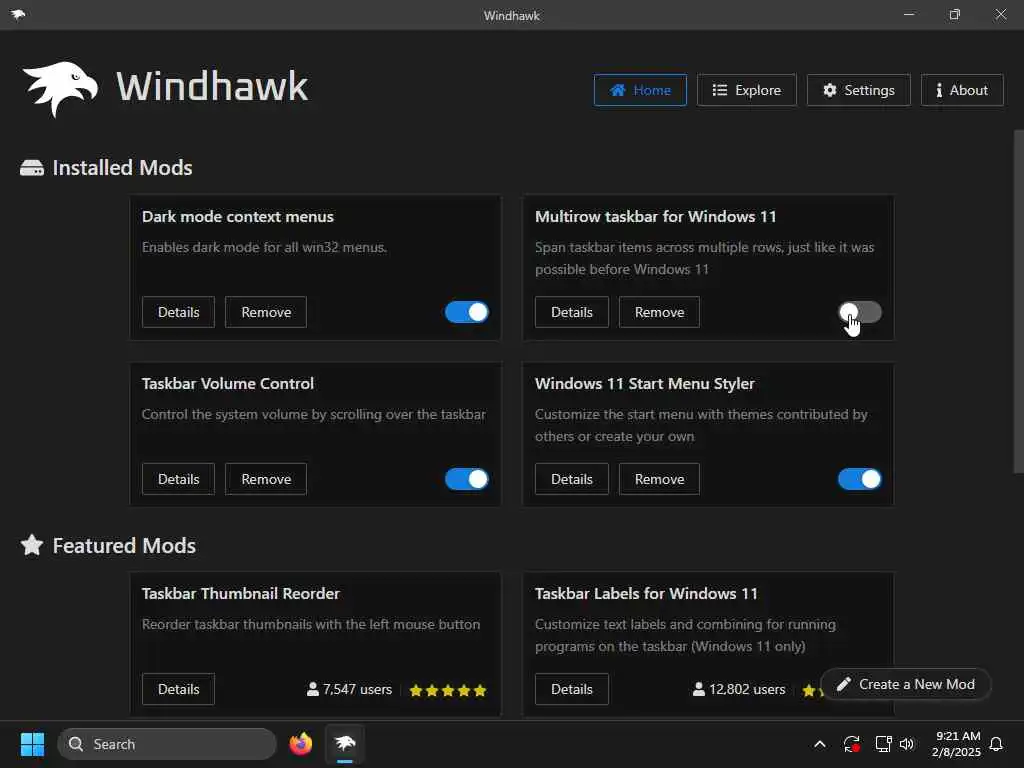Image resolution: width=1024 pixels, height=768 pixels.
Task: Click the Taskbar Volume Control title
Action: 228,384
